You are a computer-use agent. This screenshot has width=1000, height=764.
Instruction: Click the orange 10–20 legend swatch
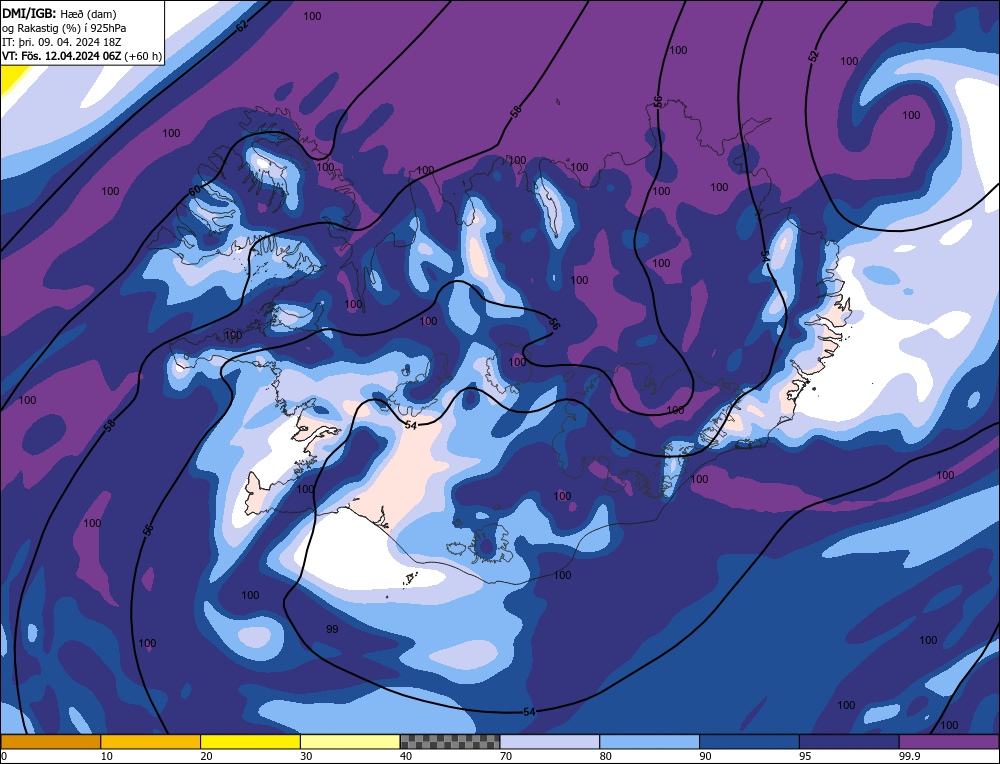tap(151, 742)
